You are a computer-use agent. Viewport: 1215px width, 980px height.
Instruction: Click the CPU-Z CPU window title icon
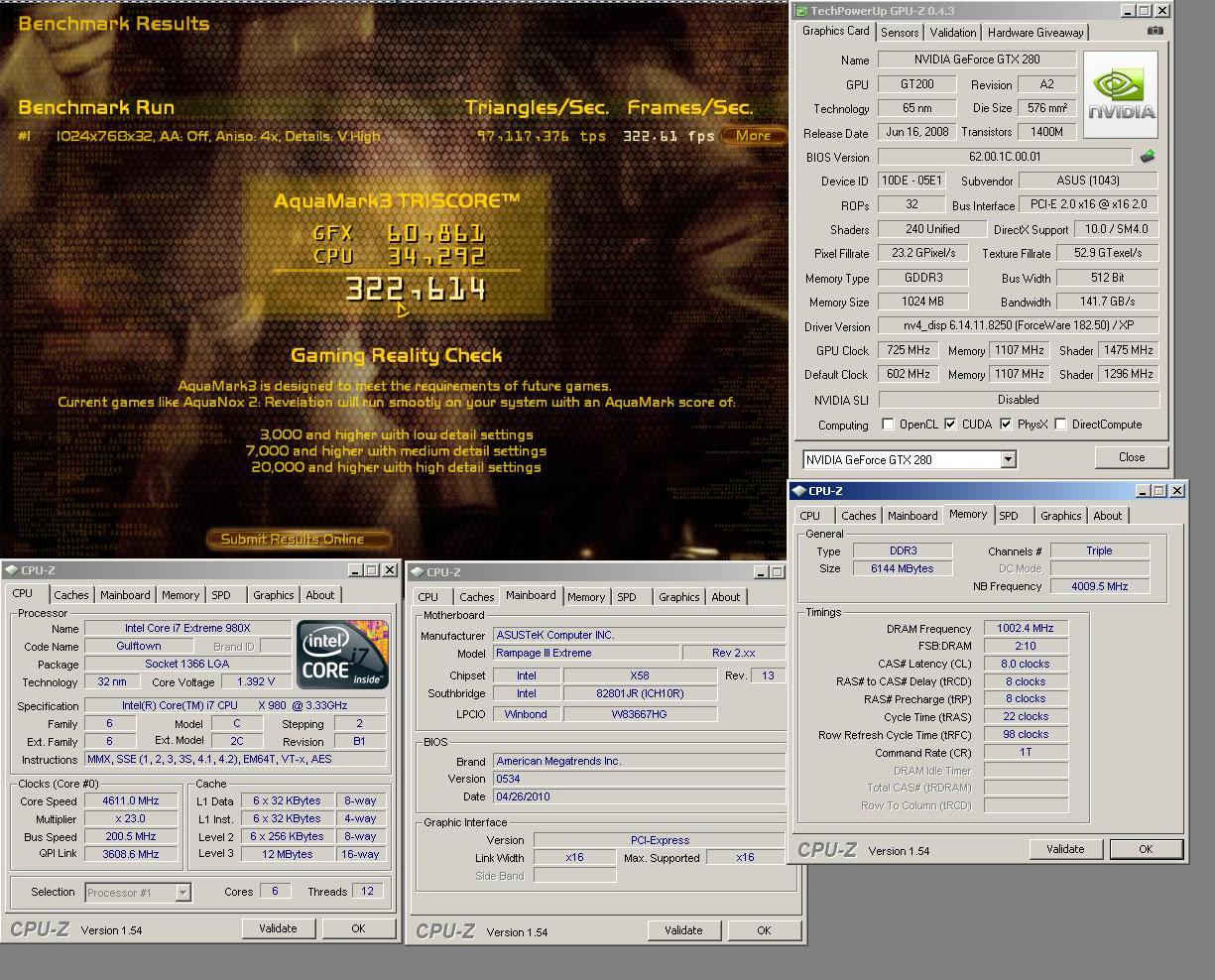(11, 570)
